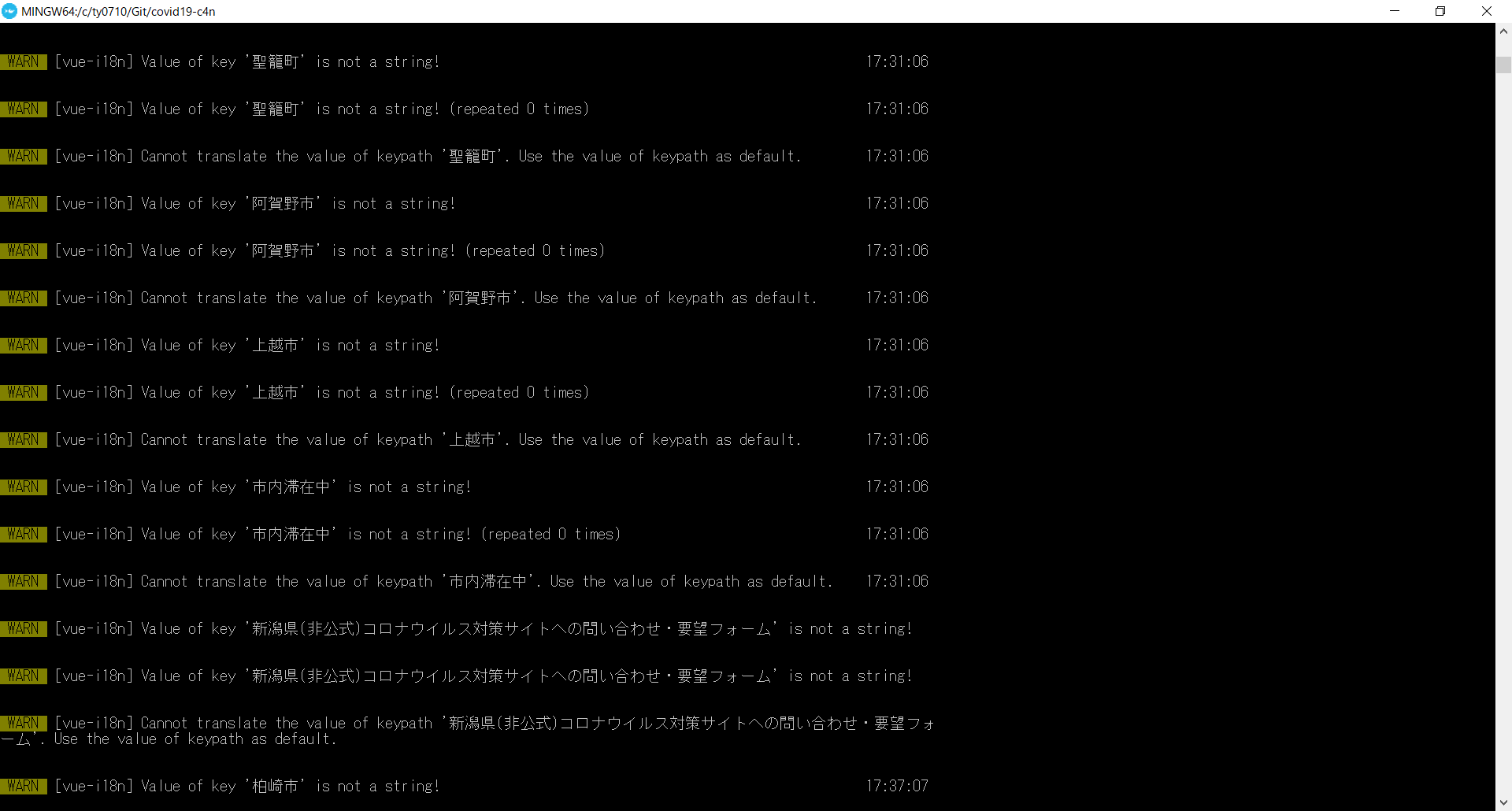Click 'Cannot translate' line for keypath '阿賀野市'
Viewport: 1512px width, 811px height.
pos(435,298)
